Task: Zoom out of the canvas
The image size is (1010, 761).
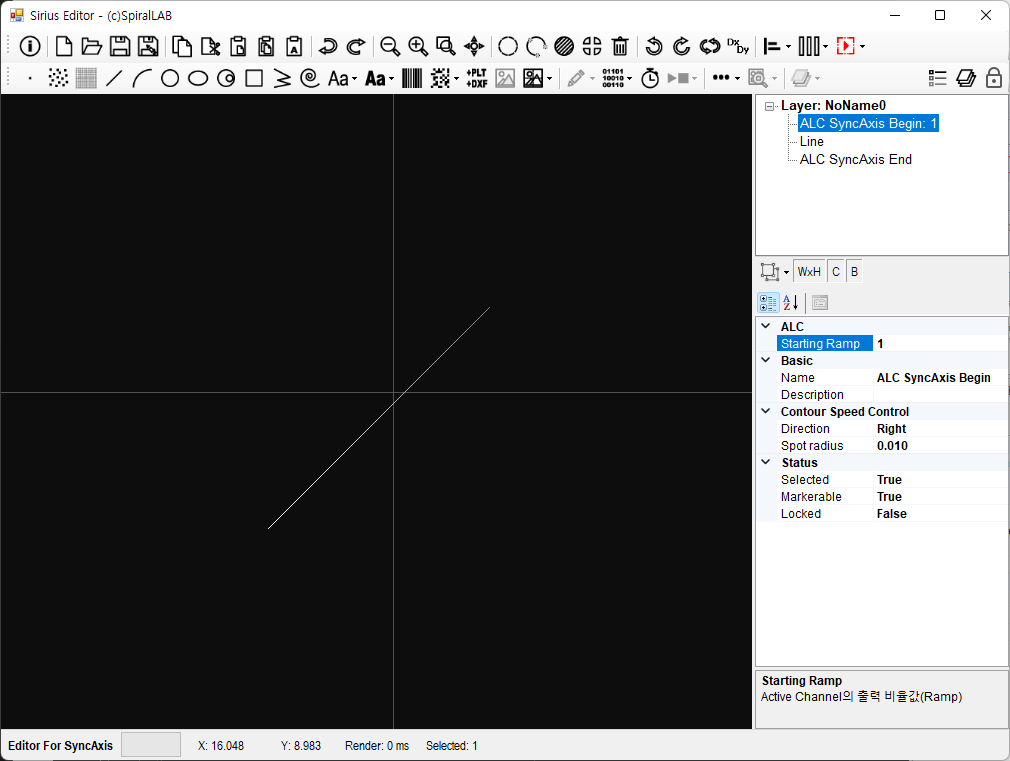Action: tap(390, 46)
